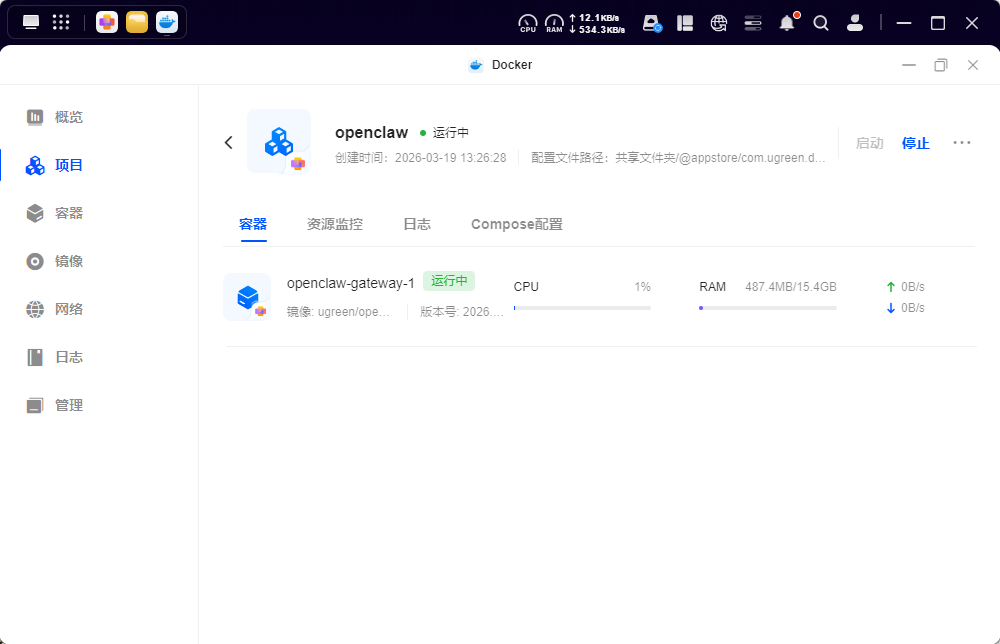Open the more options menu with three dots

tap(962, 143)
